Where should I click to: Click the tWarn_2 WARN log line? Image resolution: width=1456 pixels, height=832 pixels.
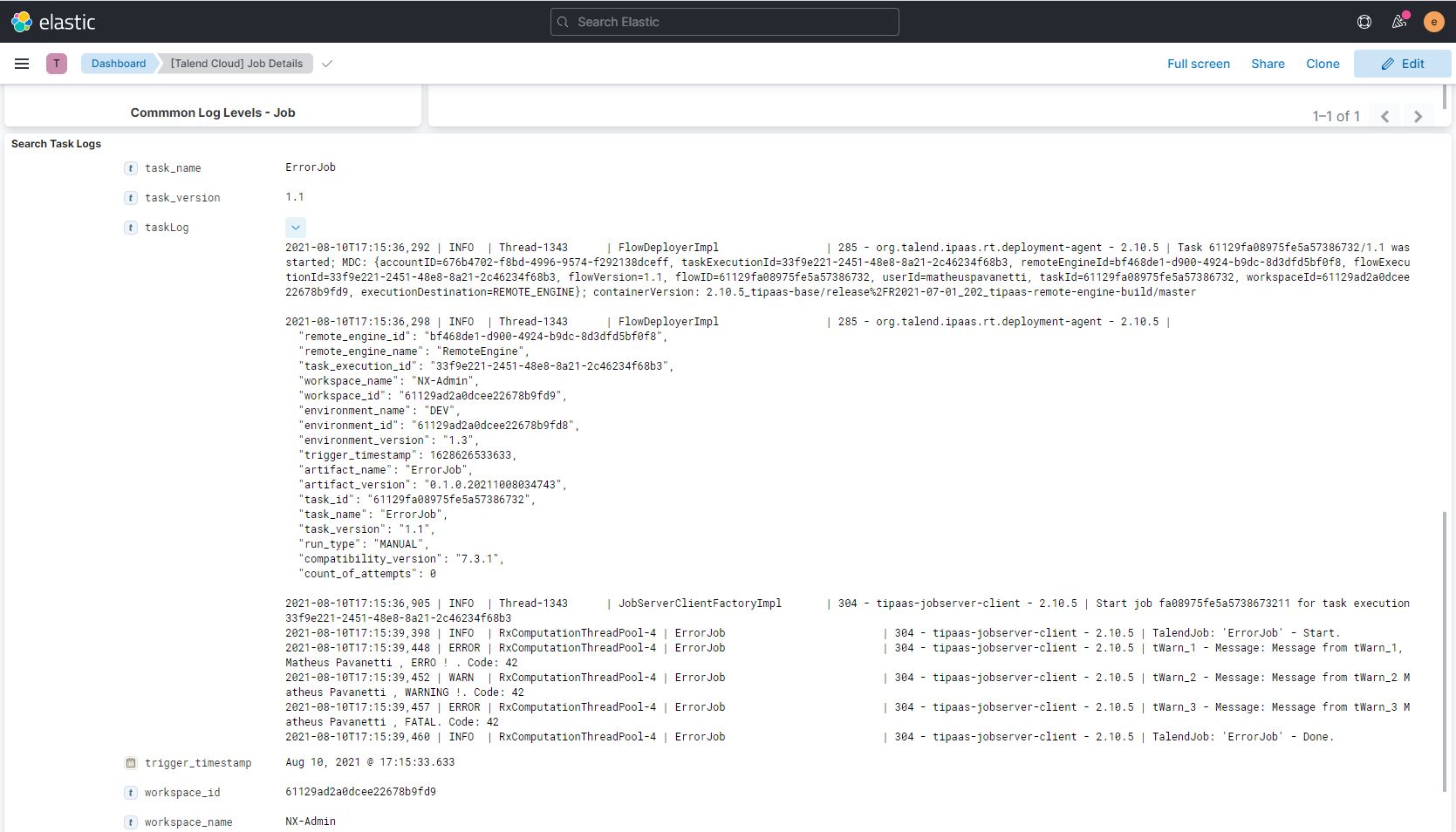[x=847, y=685]
